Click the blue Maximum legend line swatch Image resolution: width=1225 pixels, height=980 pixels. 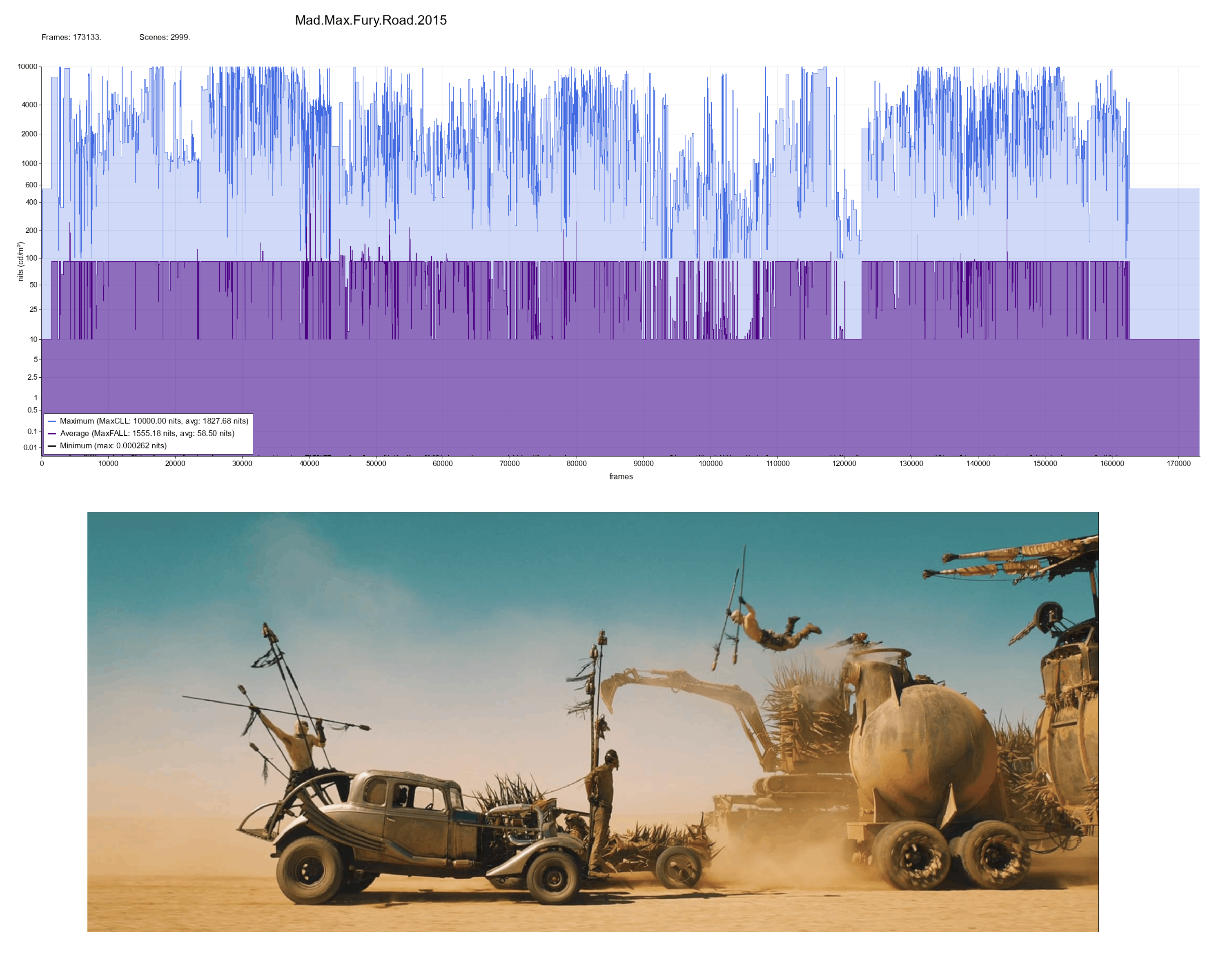pos(52,421)
